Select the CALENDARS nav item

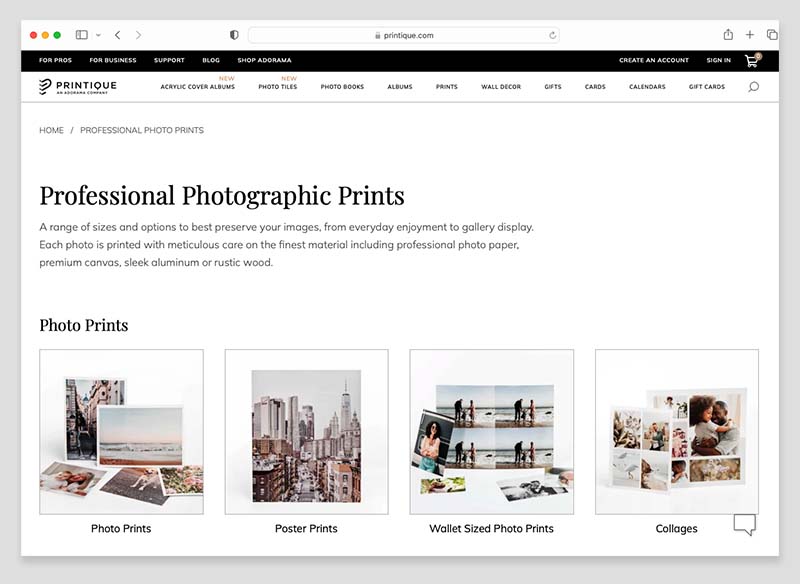[x=648, y=87]
